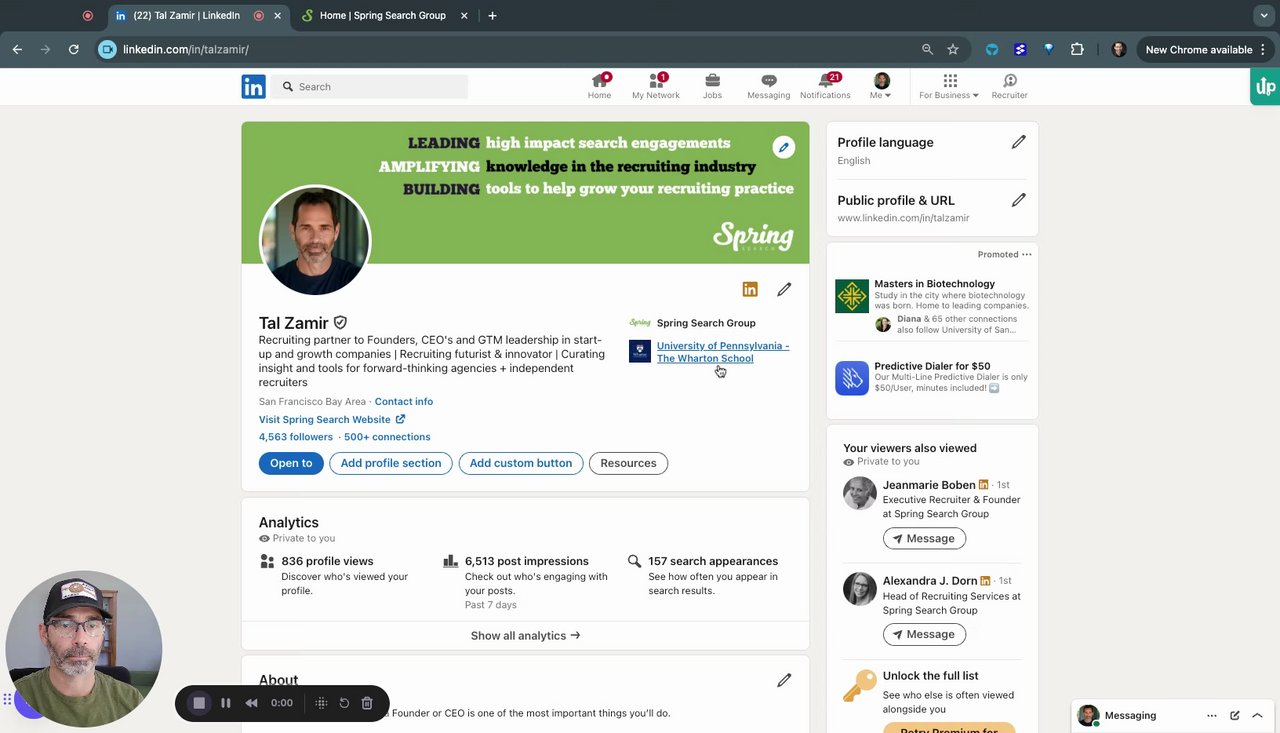
Task: Pause the screen recording
Action: 226,703
